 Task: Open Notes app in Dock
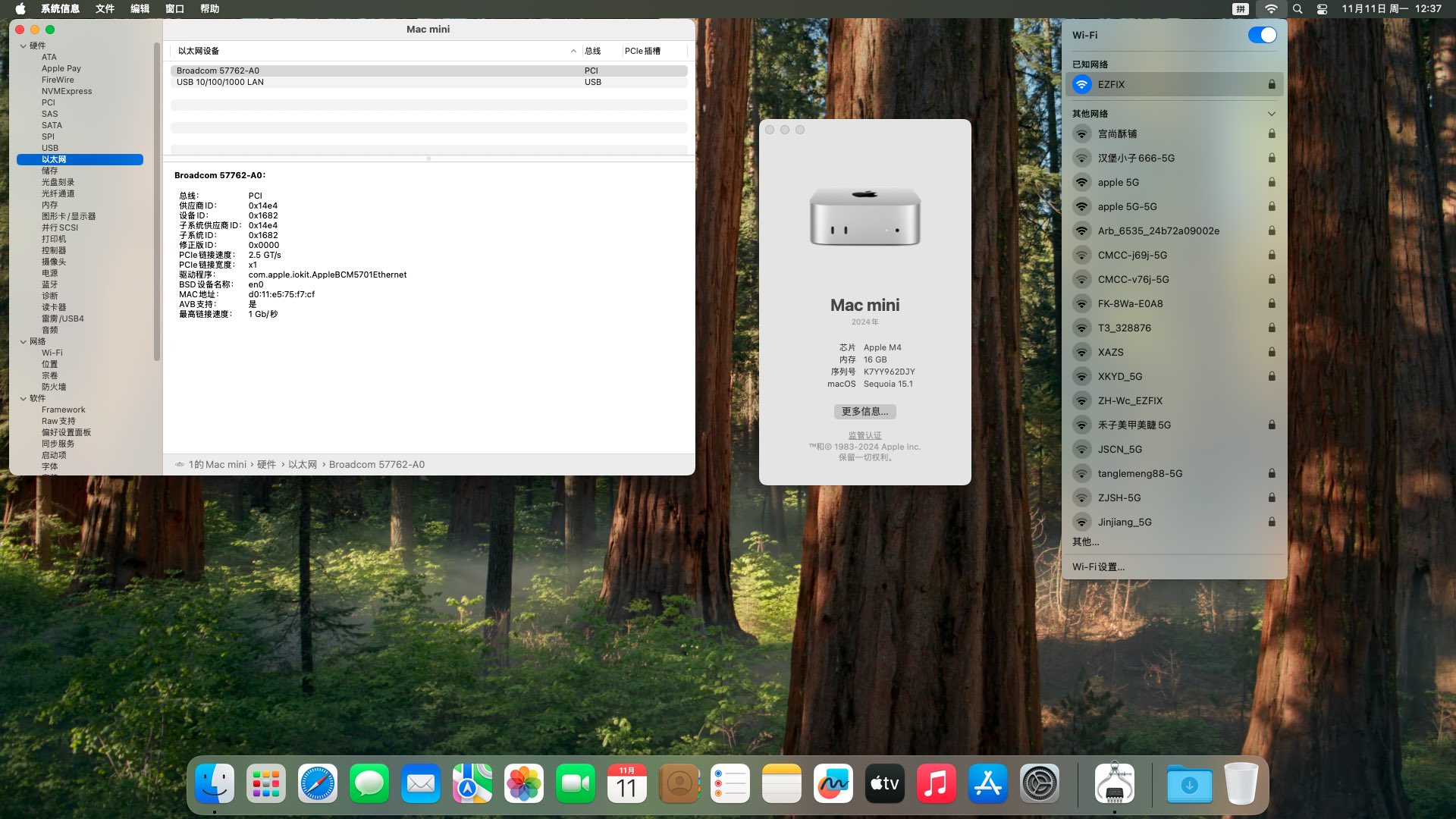[x=782, y=783]
